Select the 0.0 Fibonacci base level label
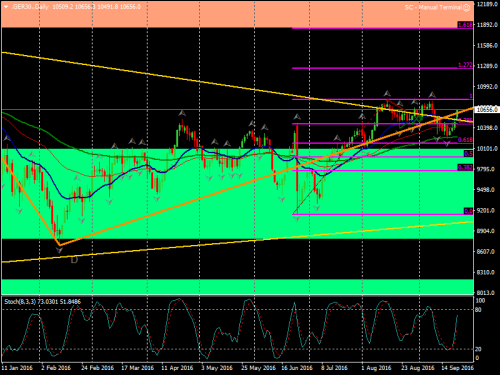The width and height of the screenshot is (500, 375). click(x=468, y=211)
